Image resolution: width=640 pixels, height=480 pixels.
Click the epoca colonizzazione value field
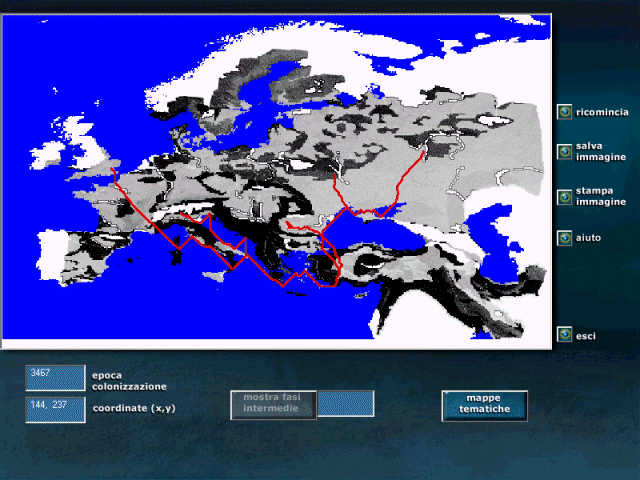[x=55, y=377]
